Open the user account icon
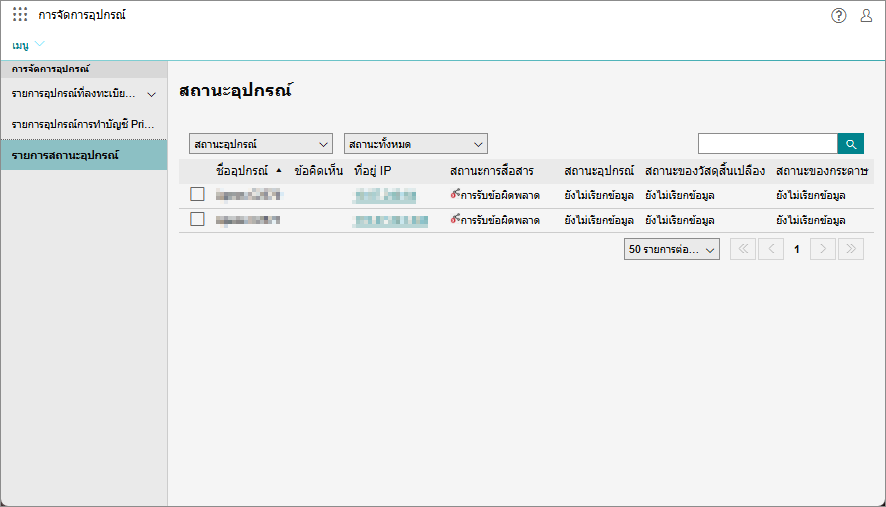This screenshot has height=507, width=886. (866, 15)
